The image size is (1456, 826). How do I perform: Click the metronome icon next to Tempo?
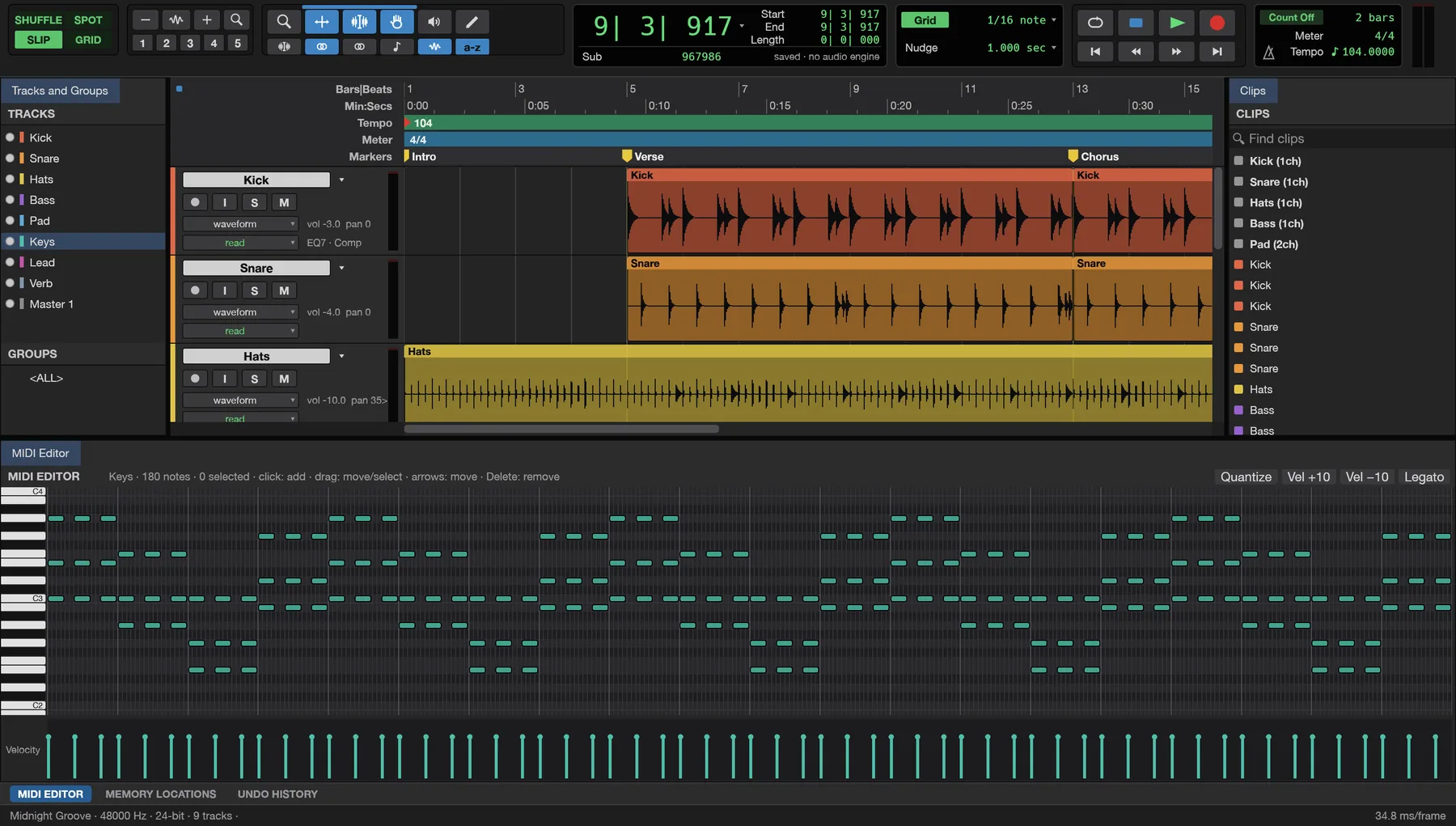(1269, 53)
